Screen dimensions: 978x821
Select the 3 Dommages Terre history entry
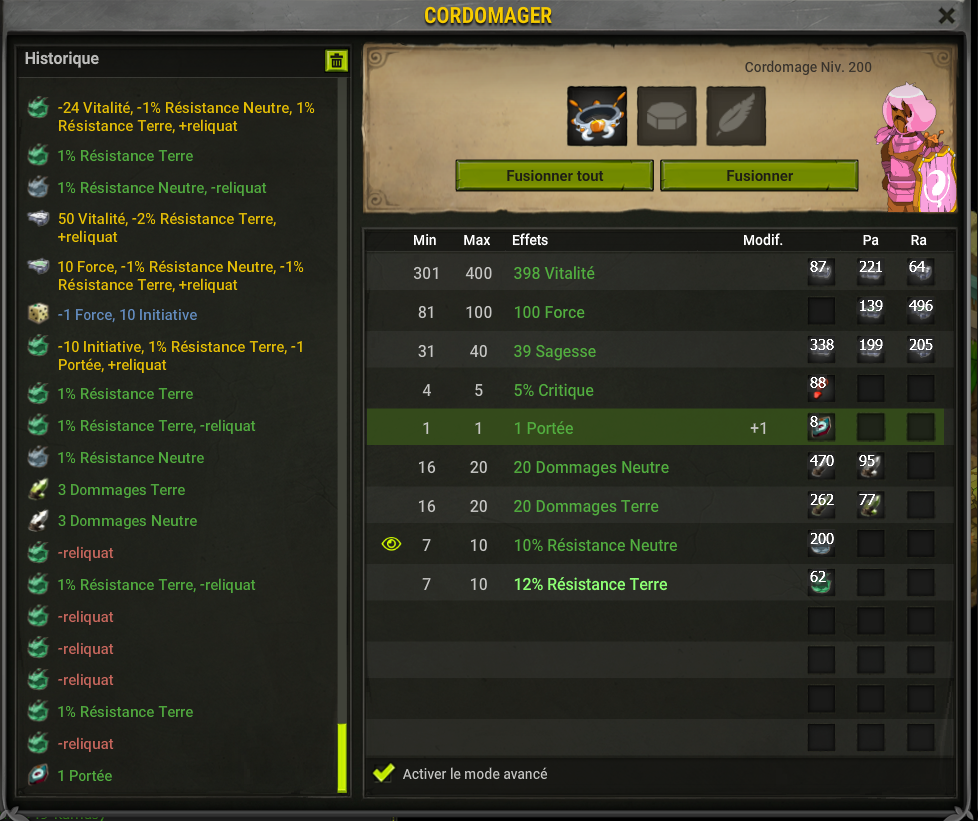pos(121,490)
